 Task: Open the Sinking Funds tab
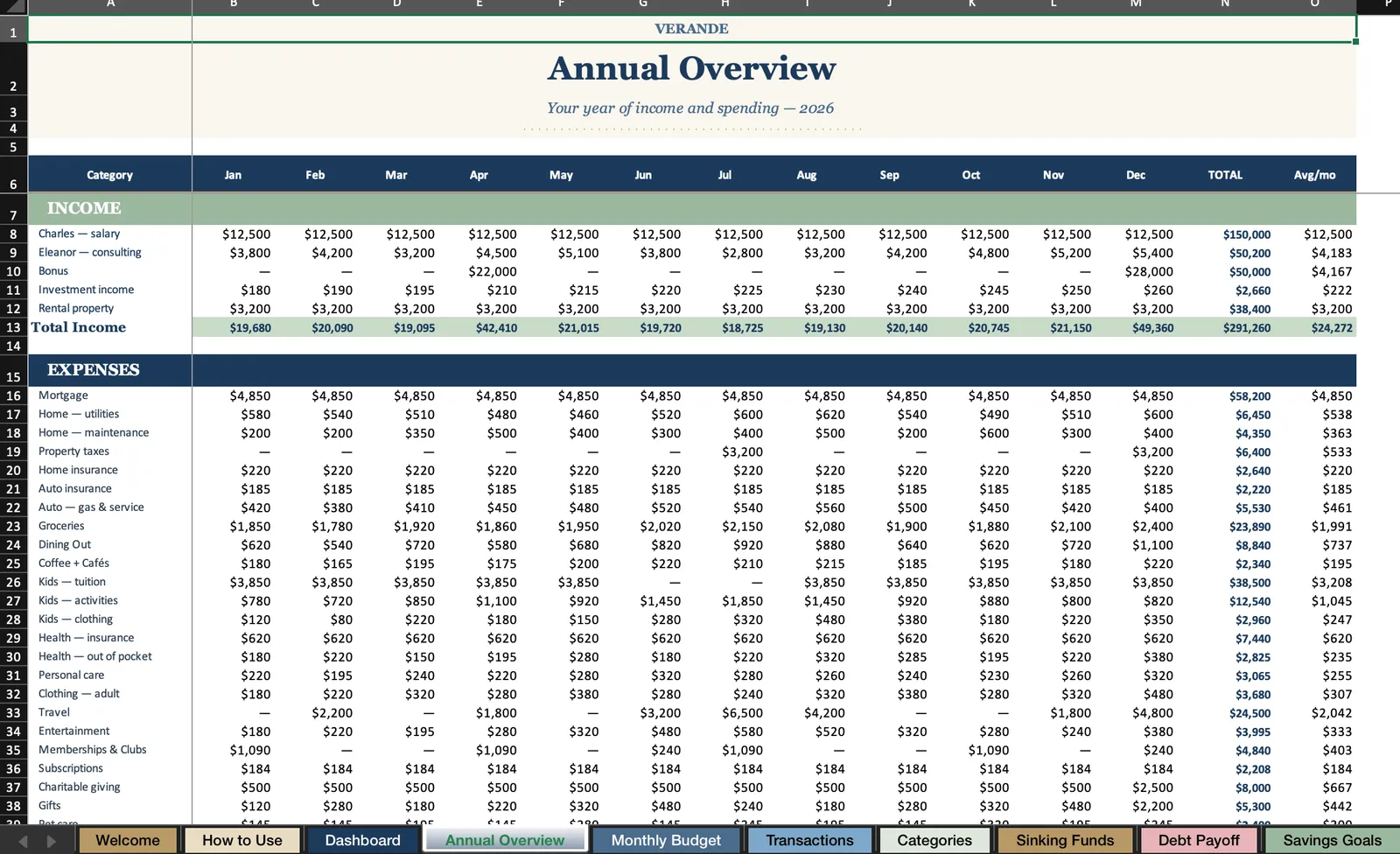pos(1065,840)
